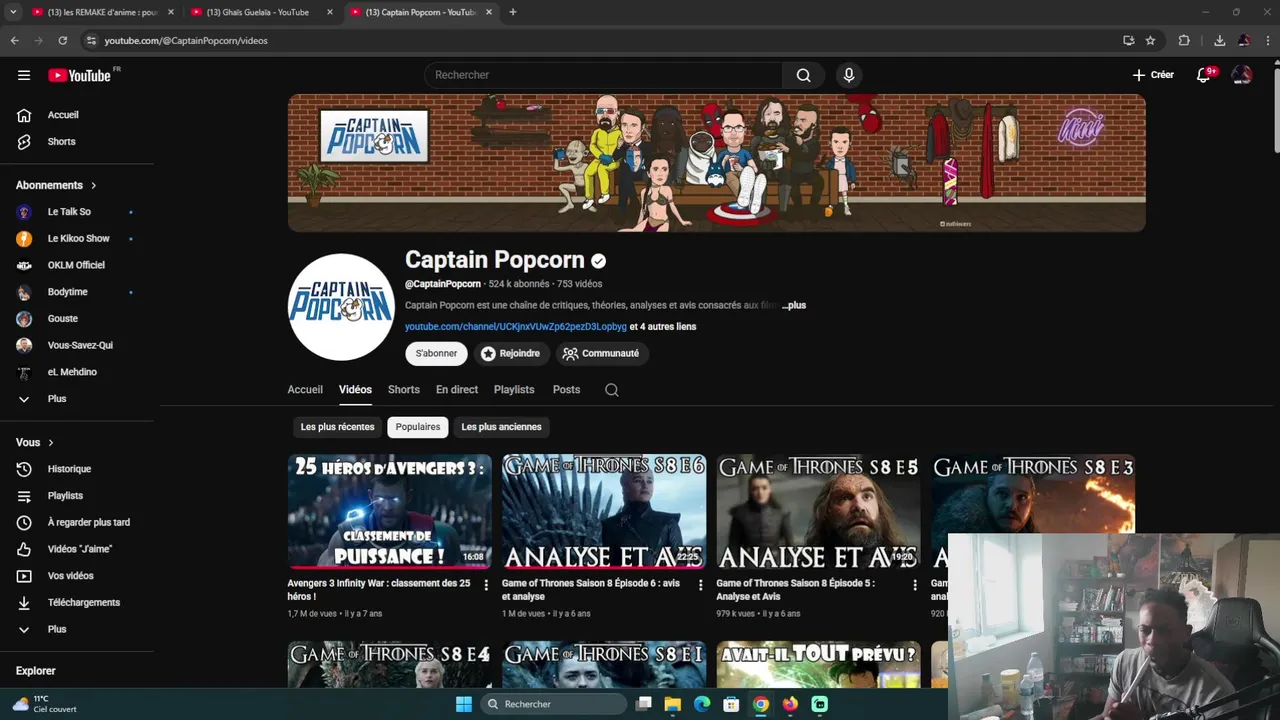Open the Windows Start menu
Screen dimensions: 1280x720
[x=464, y=704]
